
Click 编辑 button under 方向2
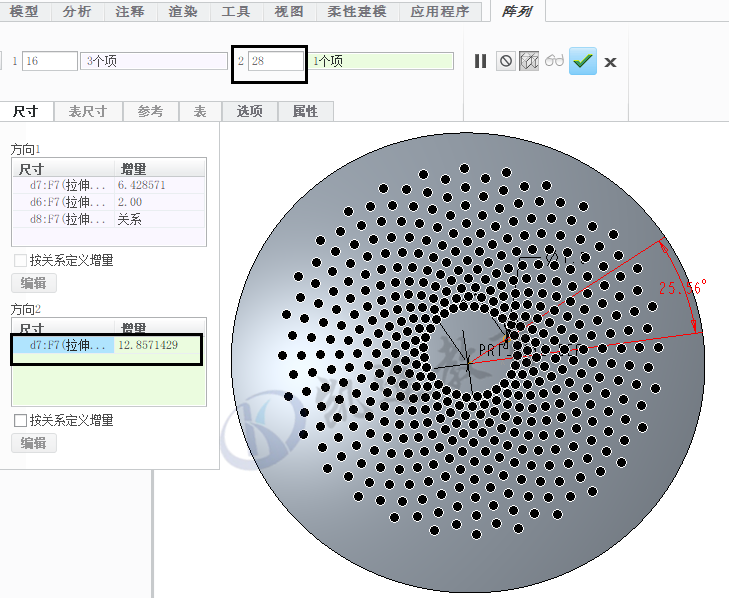[34, 443]
